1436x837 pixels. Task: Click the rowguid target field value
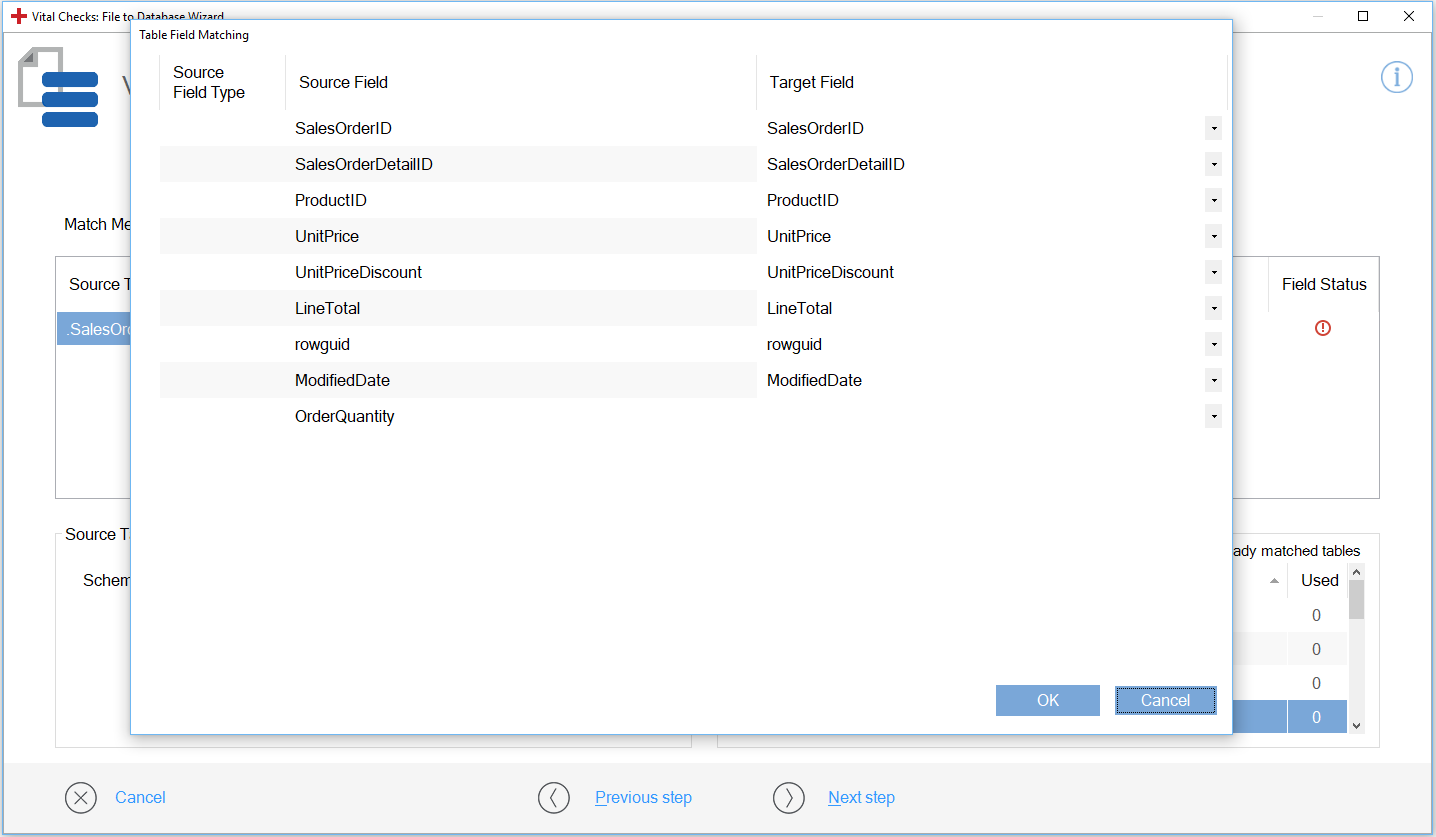coord(794,344)
